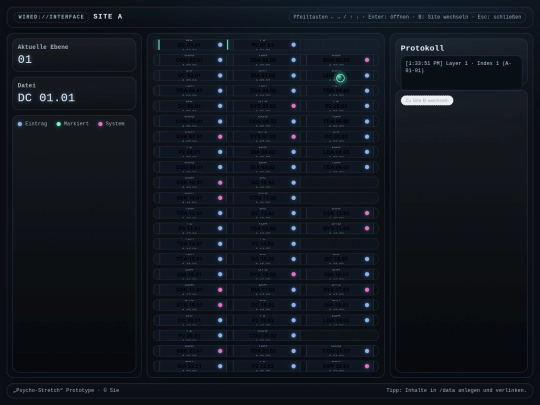The height and width of the screenshot is (405, 540).
Task: Click the WIRED://INTERFACE badge
Action: tap(51, 17)
